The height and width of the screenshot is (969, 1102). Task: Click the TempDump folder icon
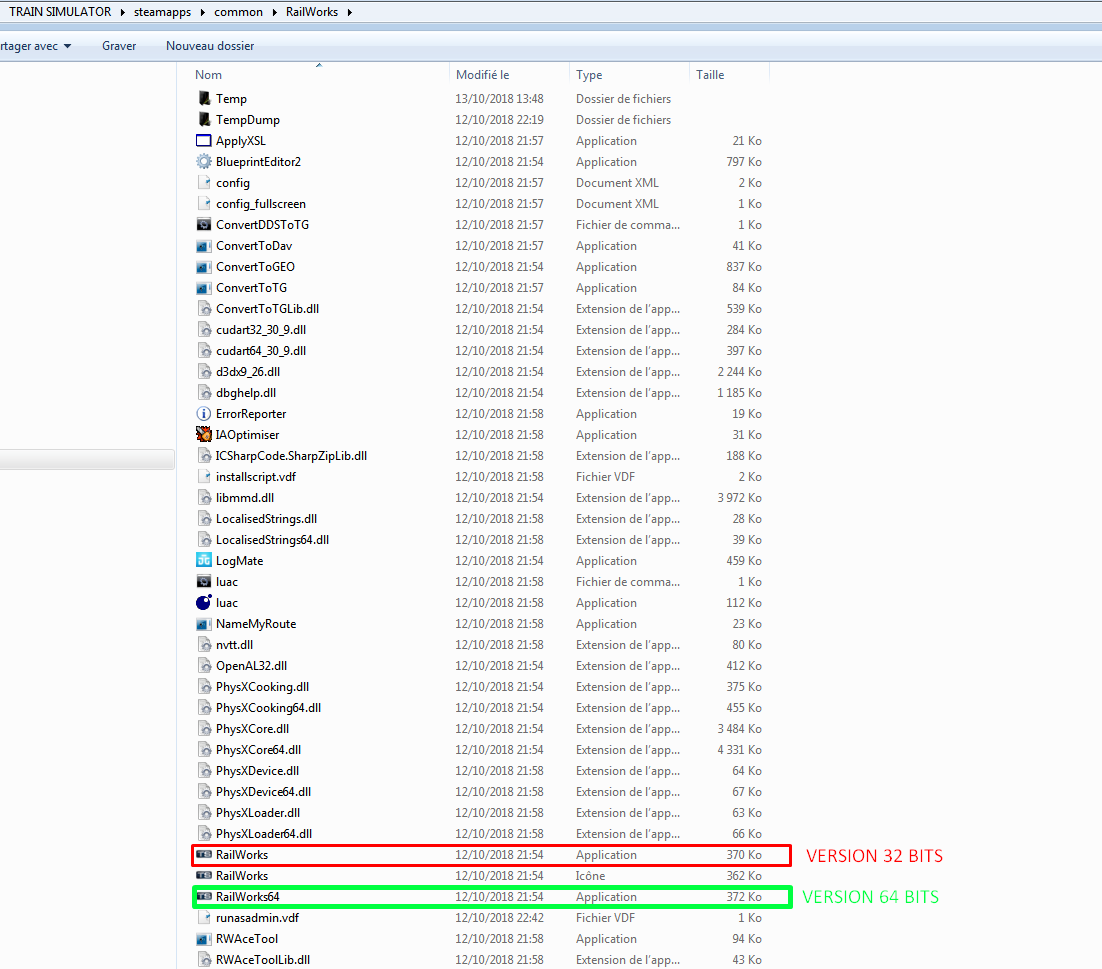(204, 119)
